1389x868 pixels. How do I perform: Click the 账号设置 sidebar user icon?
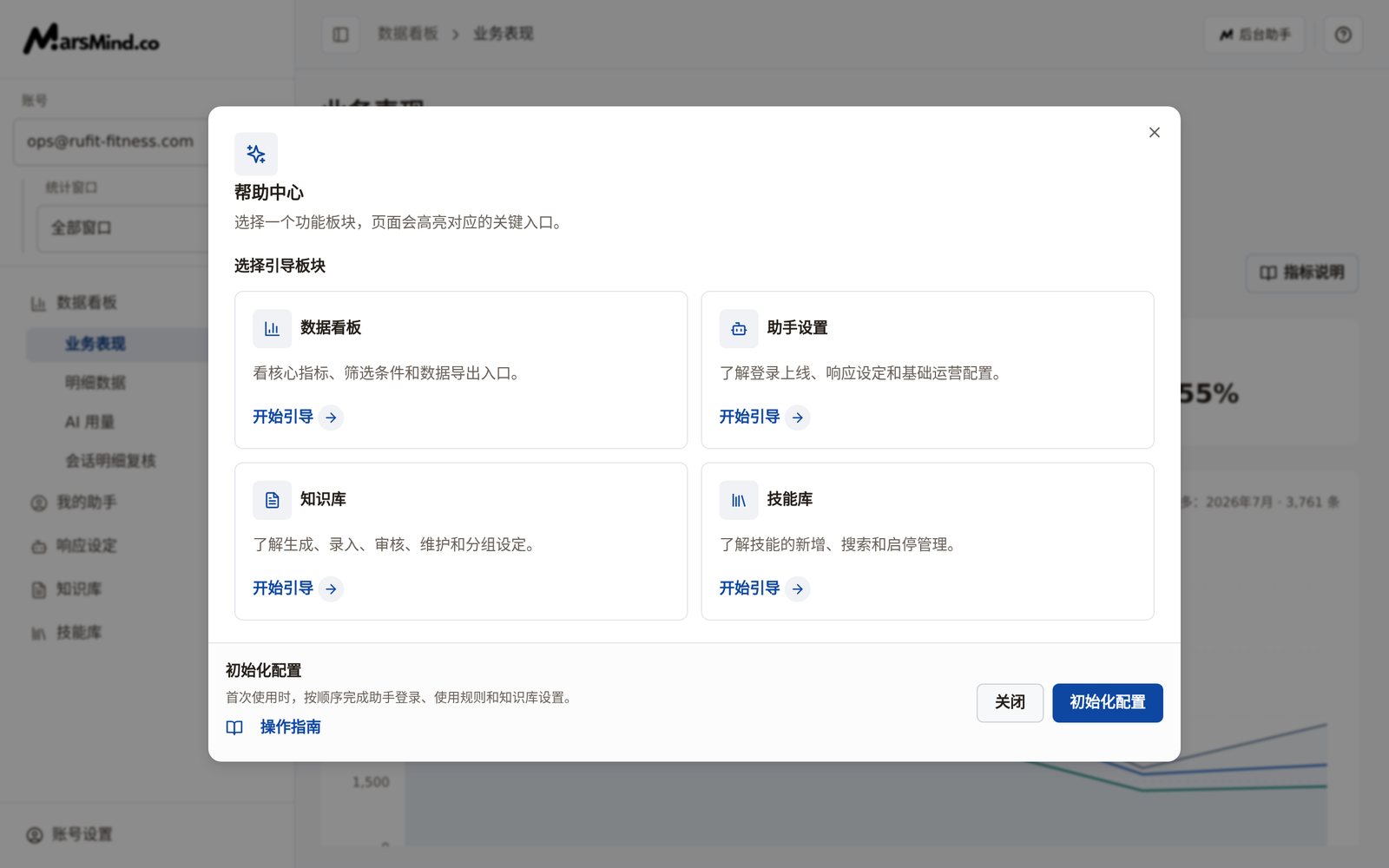[x=34, y=835]
